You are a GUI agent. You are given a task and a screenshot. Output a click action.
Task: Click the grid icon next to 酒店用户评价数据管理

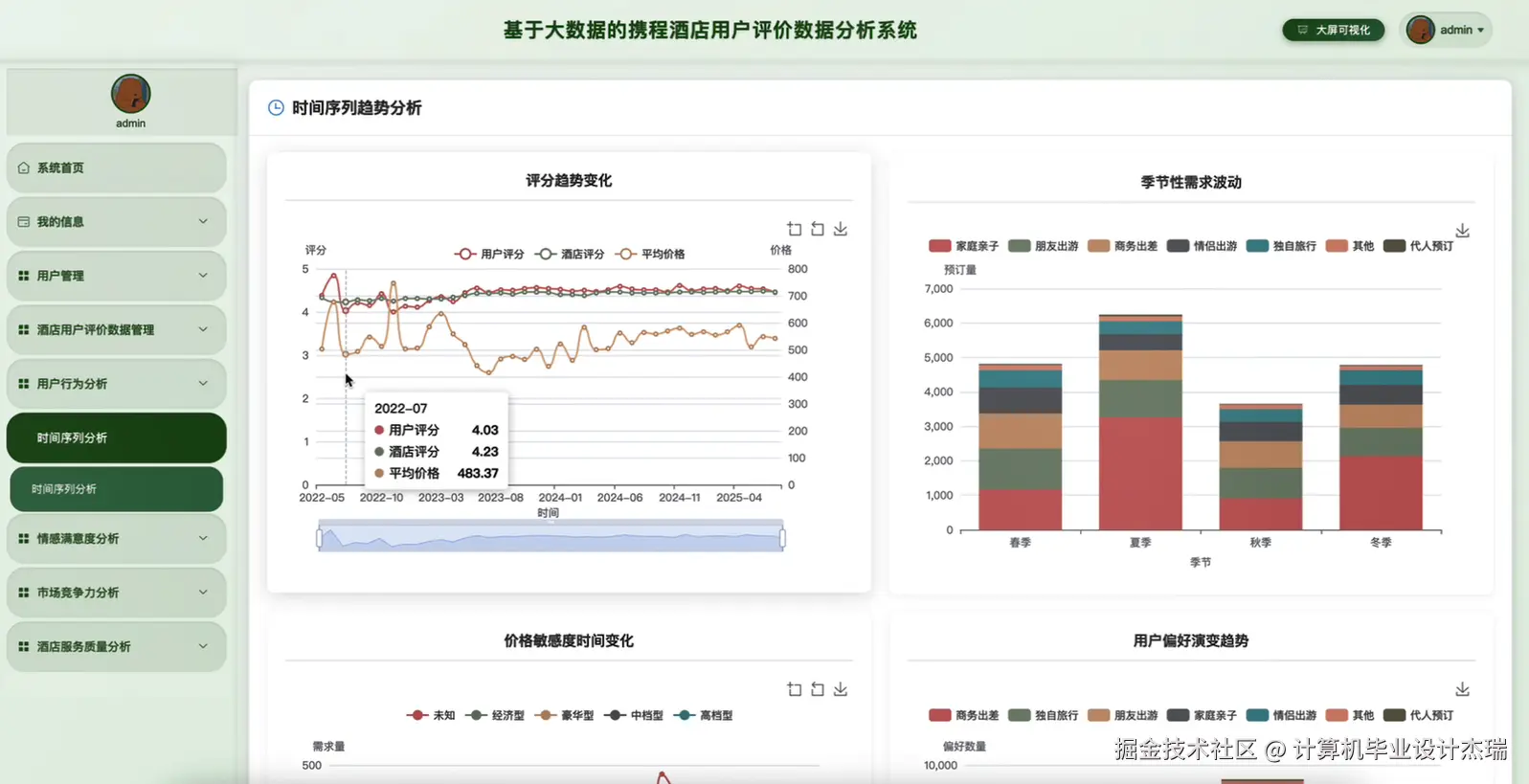[24, 329]
